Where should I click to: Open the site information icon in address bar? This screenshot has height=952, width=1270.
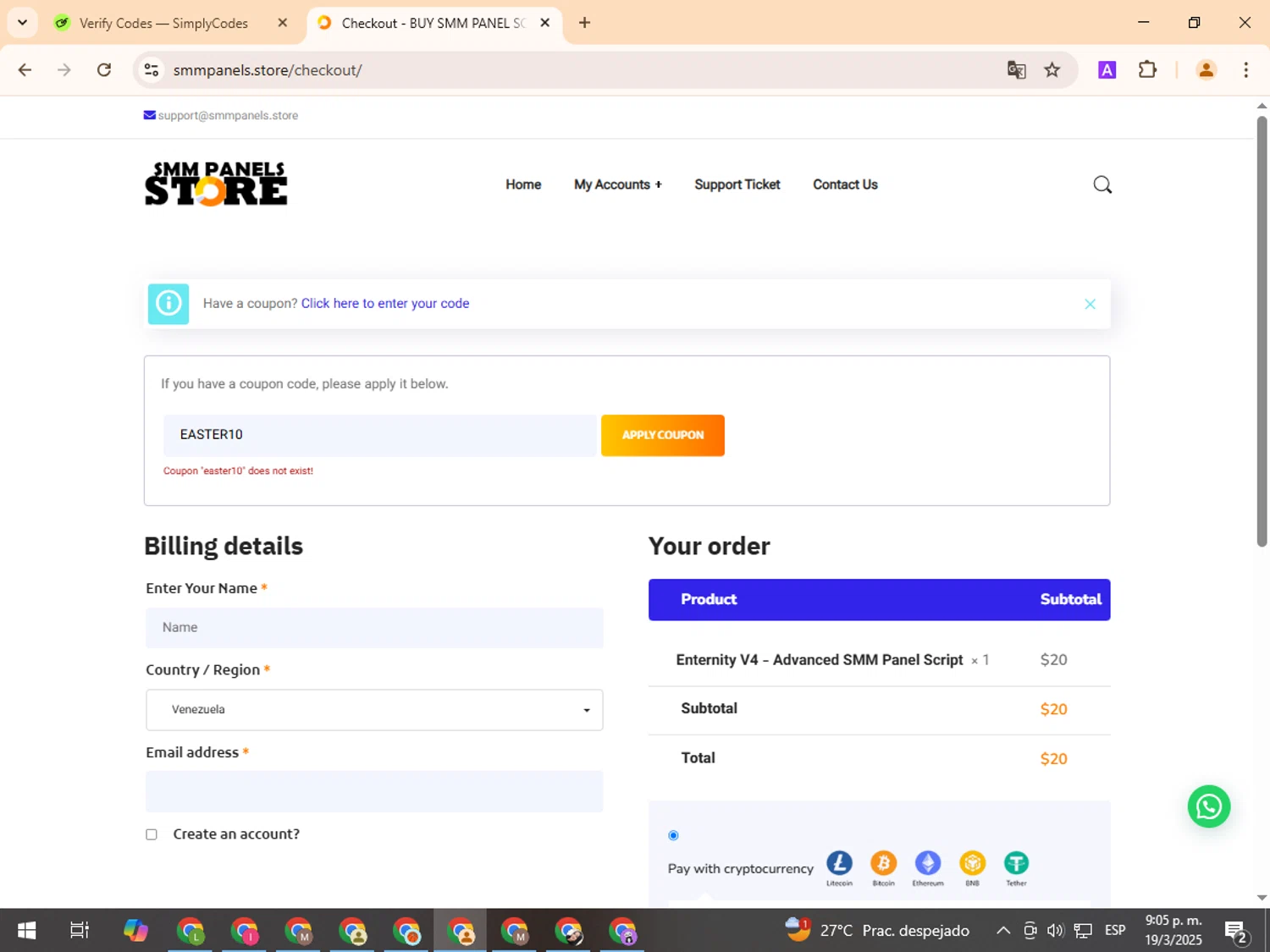pos(152,70)
